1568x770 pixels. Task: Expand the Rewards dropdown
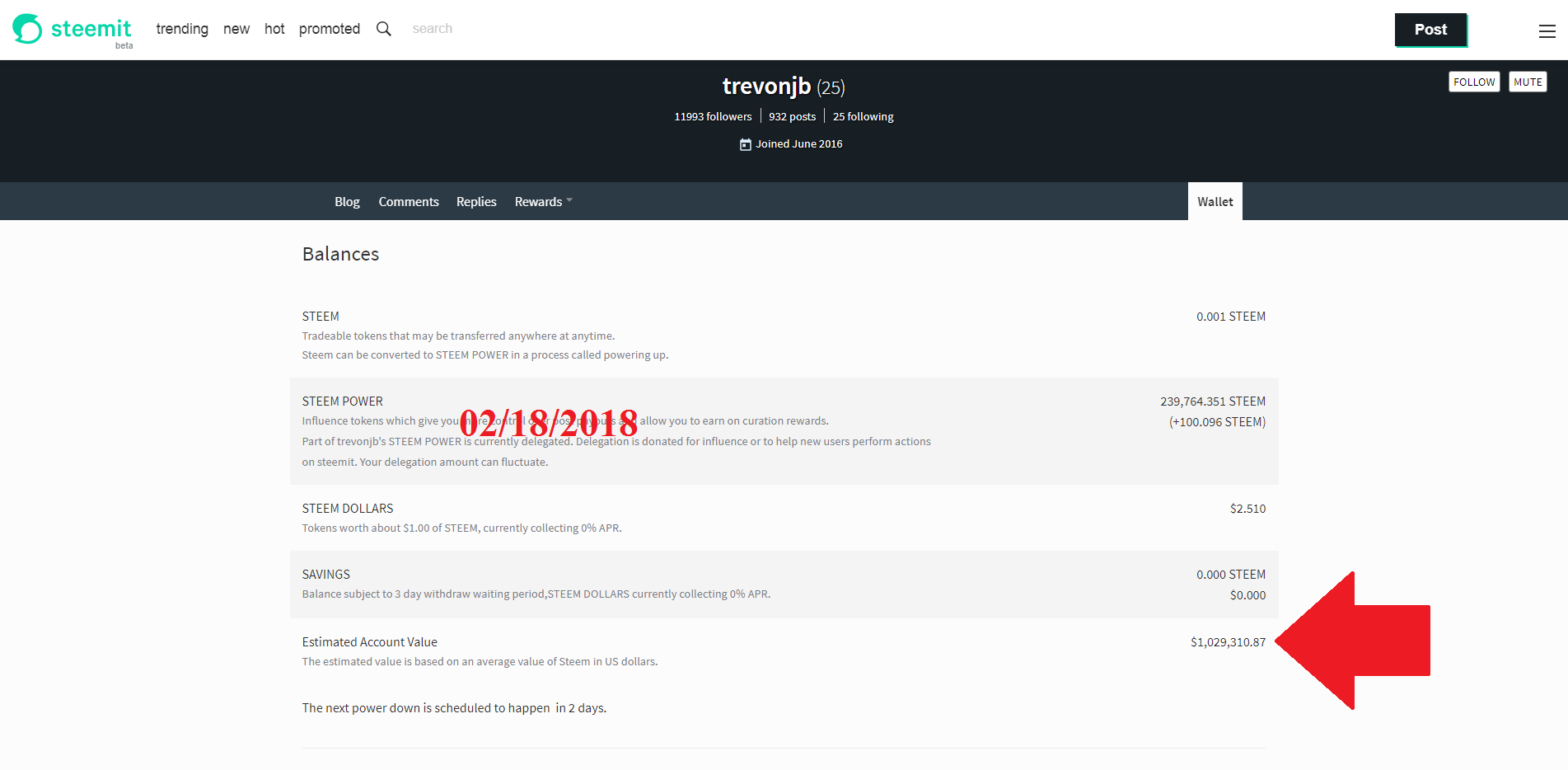(543, 201)
